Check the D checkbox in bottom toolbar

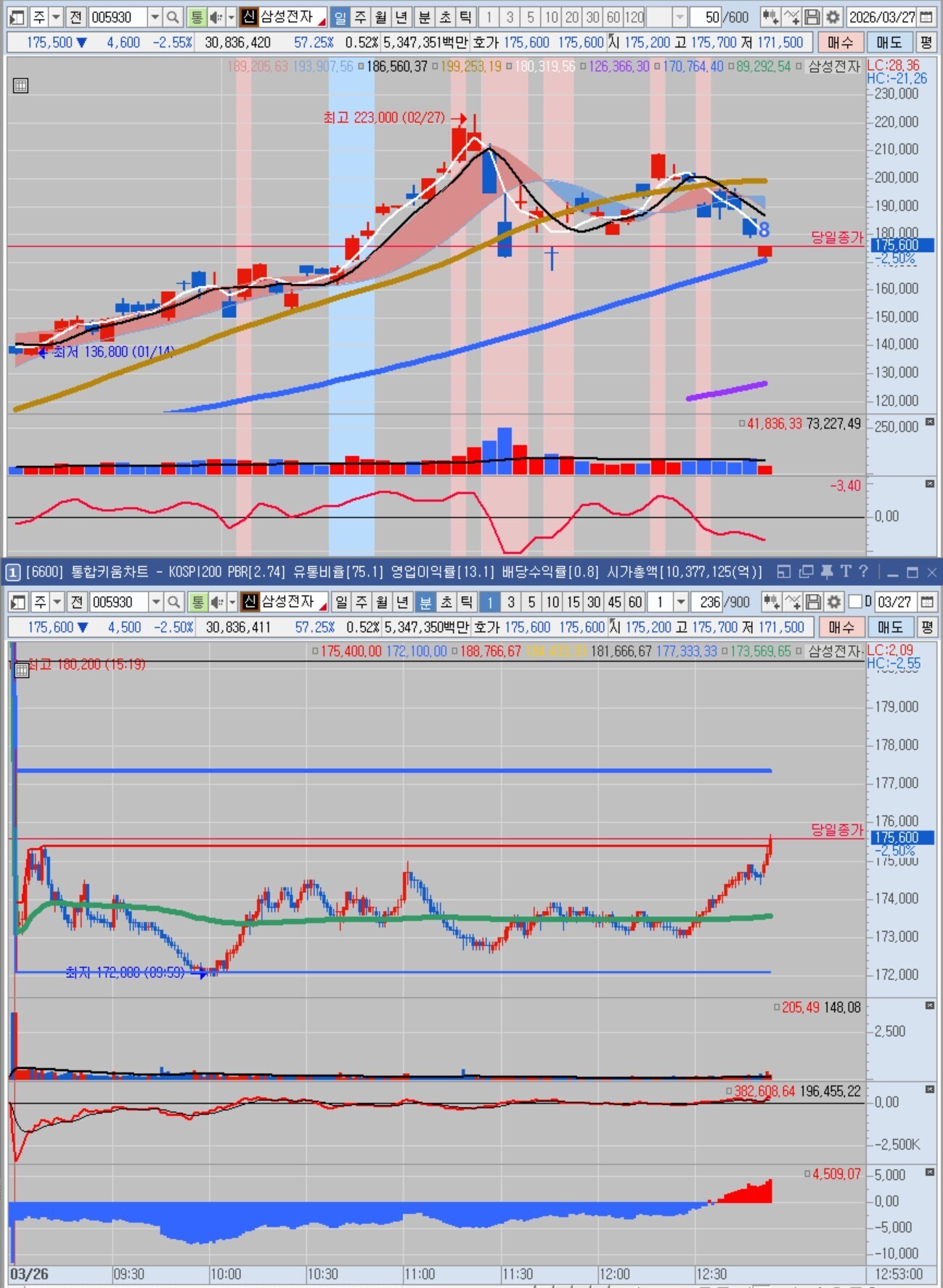(x=856, y=602)
